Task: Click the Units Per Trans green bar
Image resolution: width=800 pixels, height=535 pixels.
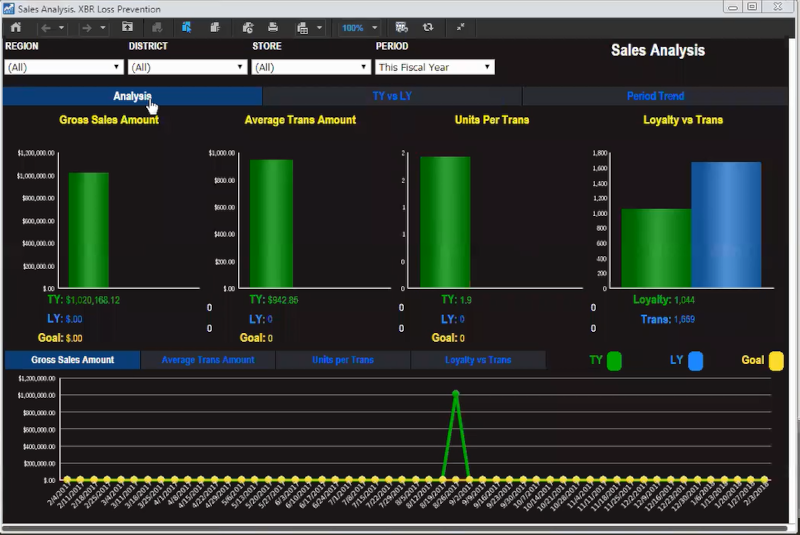Action: pos(445,222)
